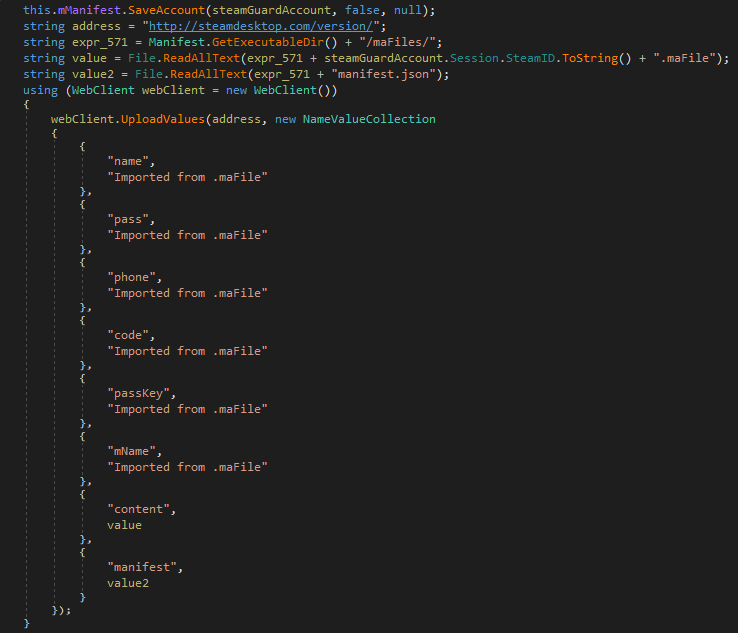Click the "manifest" key string
Viewport: 738px width, 633px height.
(142, 567)
